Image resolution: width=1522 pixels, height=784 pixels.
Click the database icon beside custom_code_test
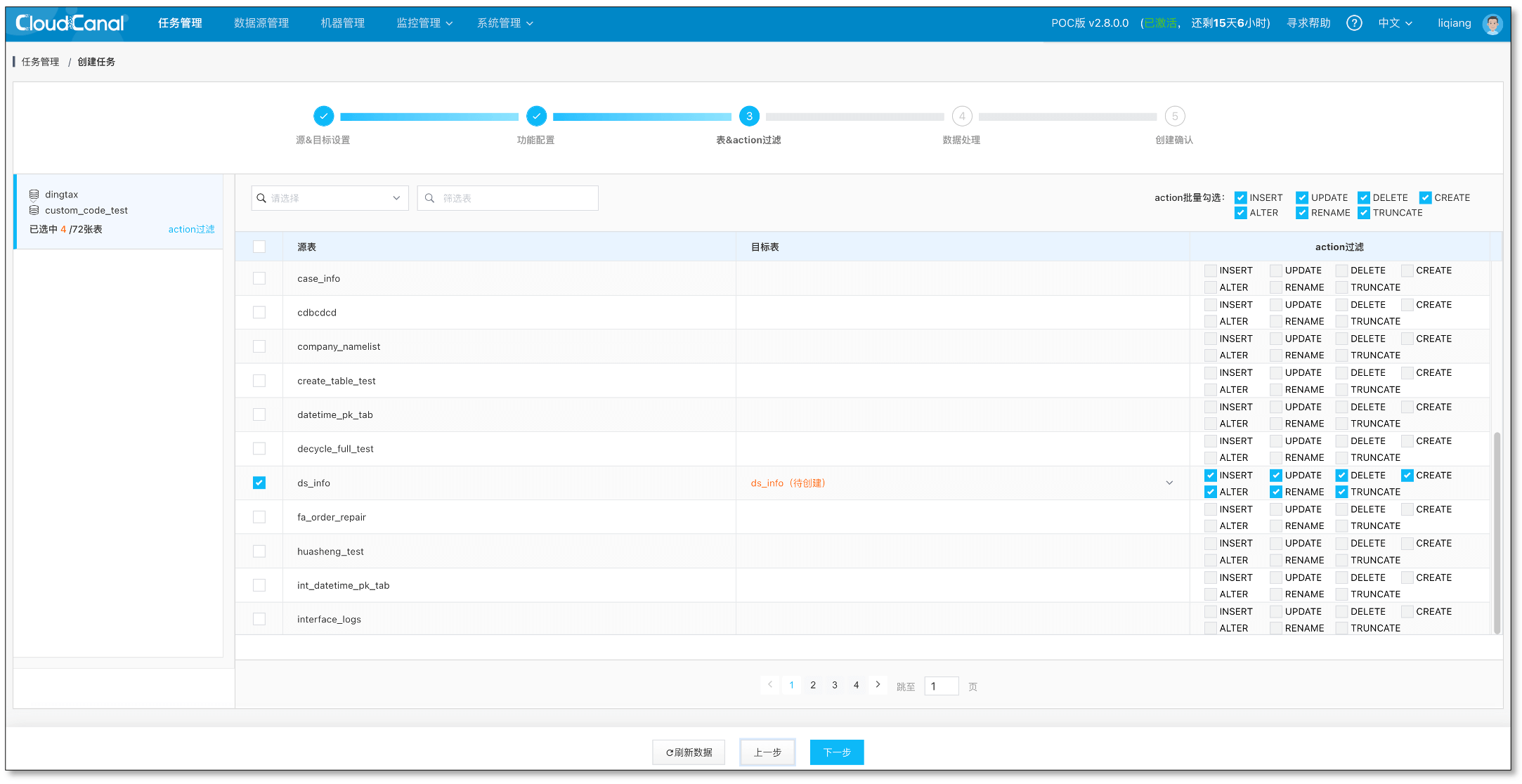[x=34, y=210]
